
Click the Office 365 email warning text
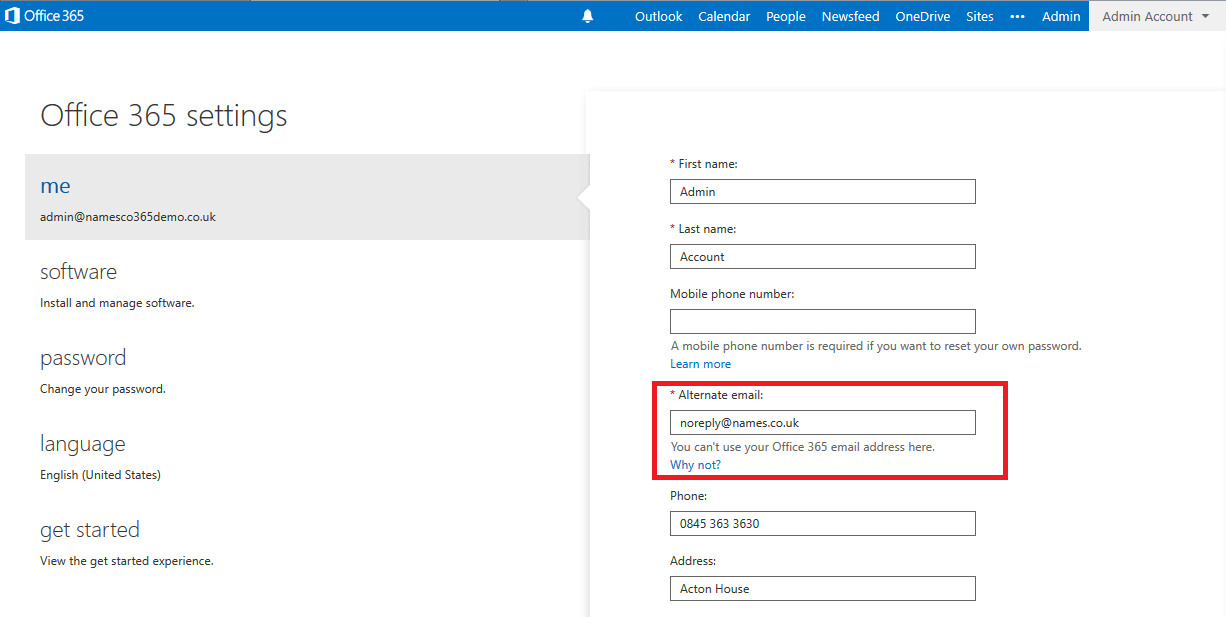803,447
